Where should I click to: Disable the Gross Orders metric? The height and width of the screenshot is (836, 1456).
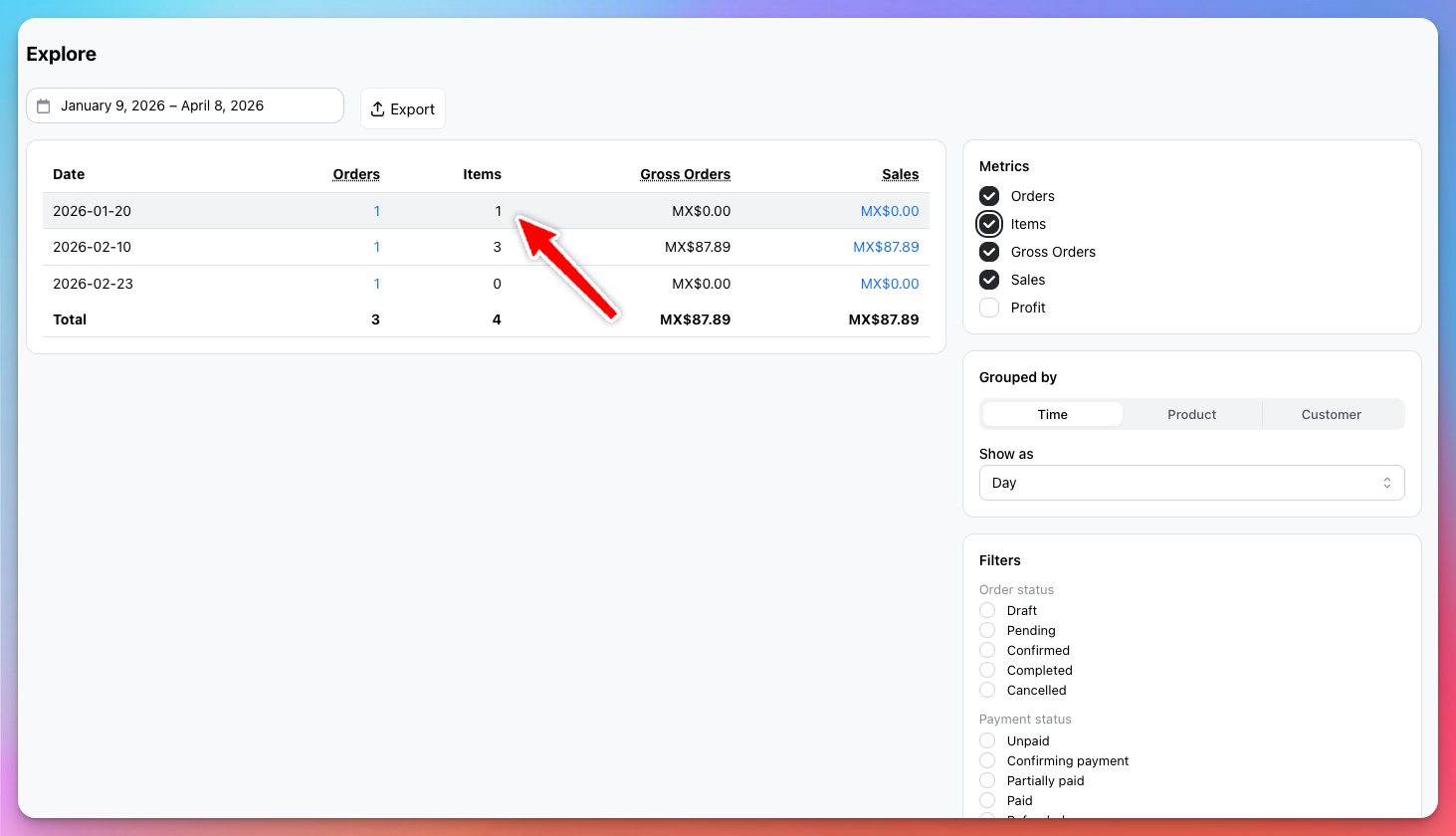[x=989, y=252]
